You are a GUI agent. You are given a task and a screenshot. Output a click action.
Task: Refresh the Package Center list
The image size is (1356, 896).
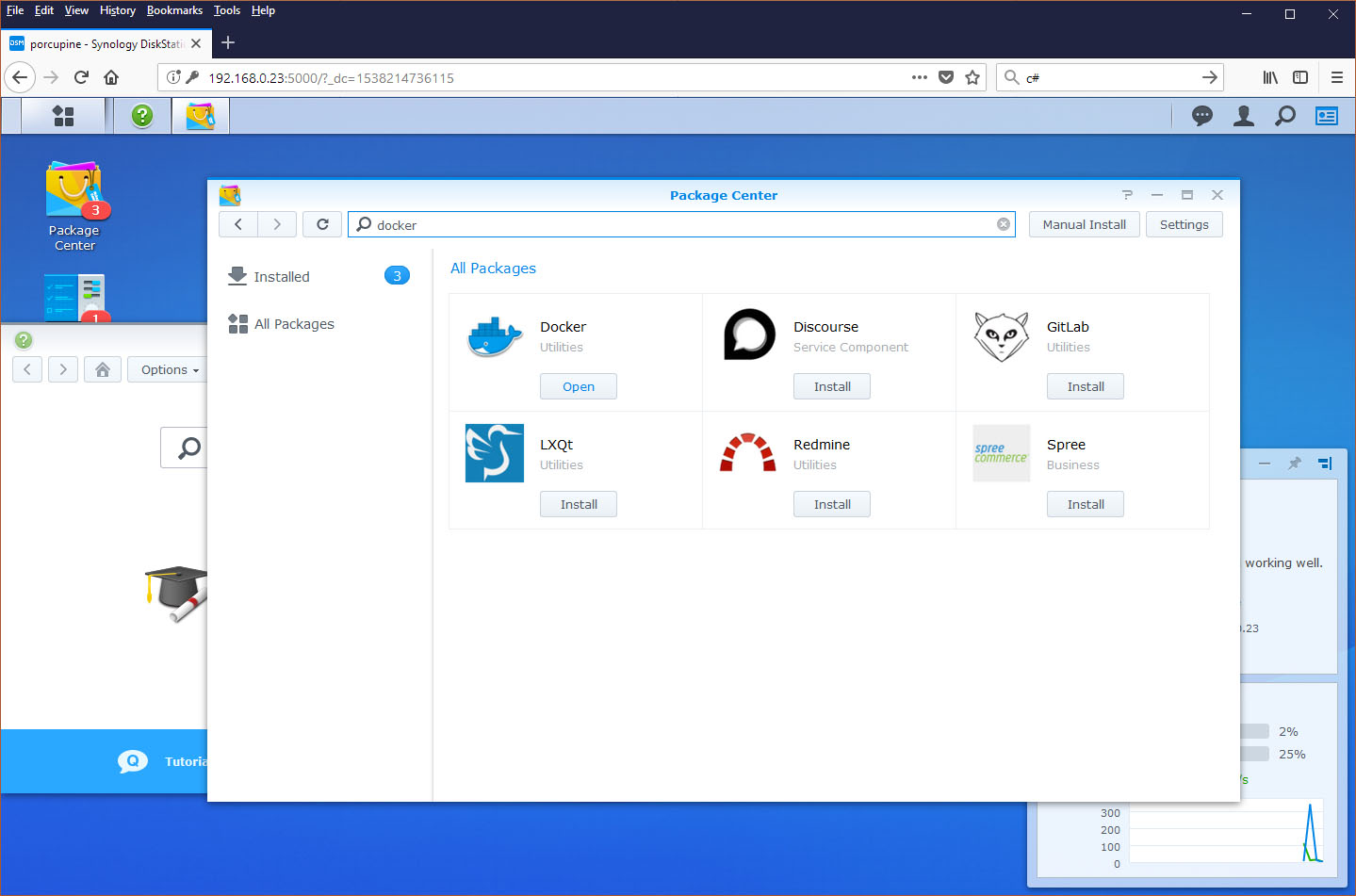322,224
